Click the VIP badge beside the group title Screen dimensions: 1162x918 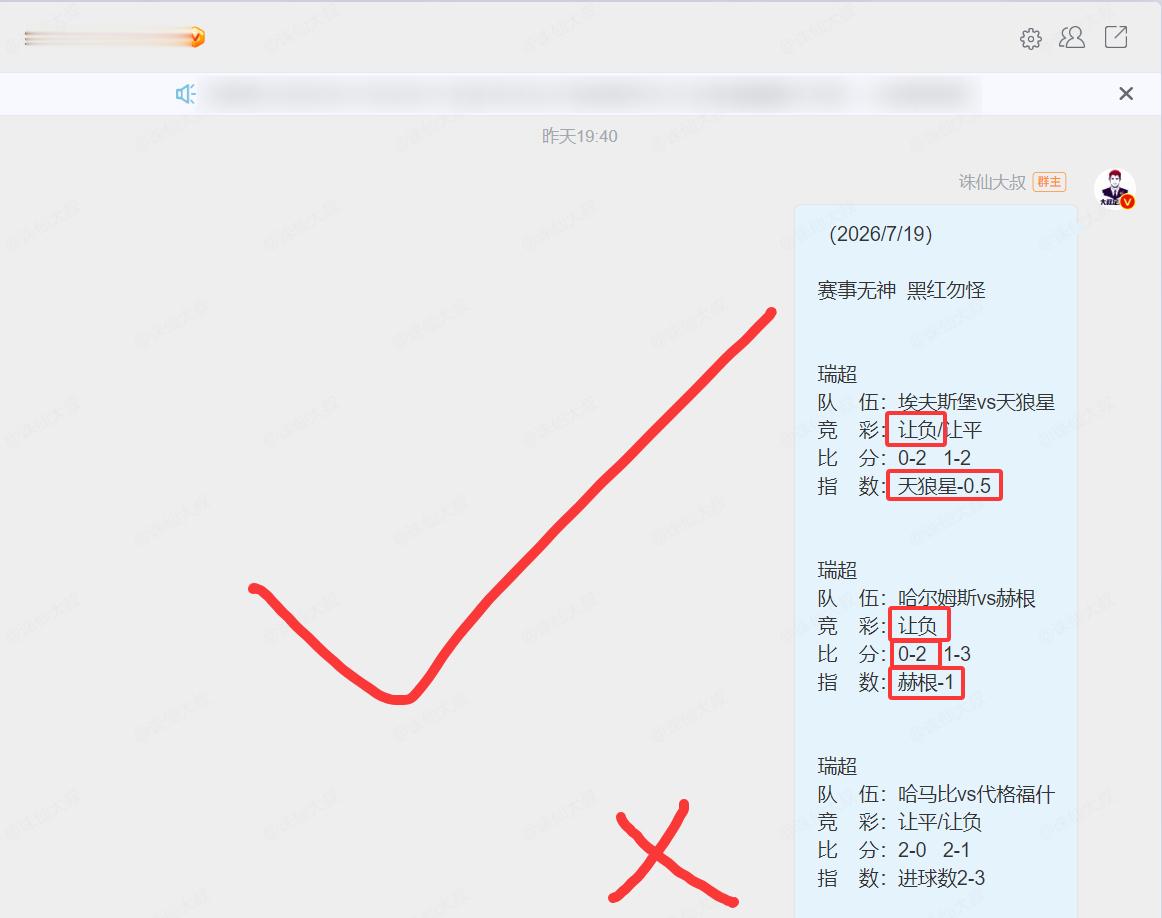coord(197,37)
